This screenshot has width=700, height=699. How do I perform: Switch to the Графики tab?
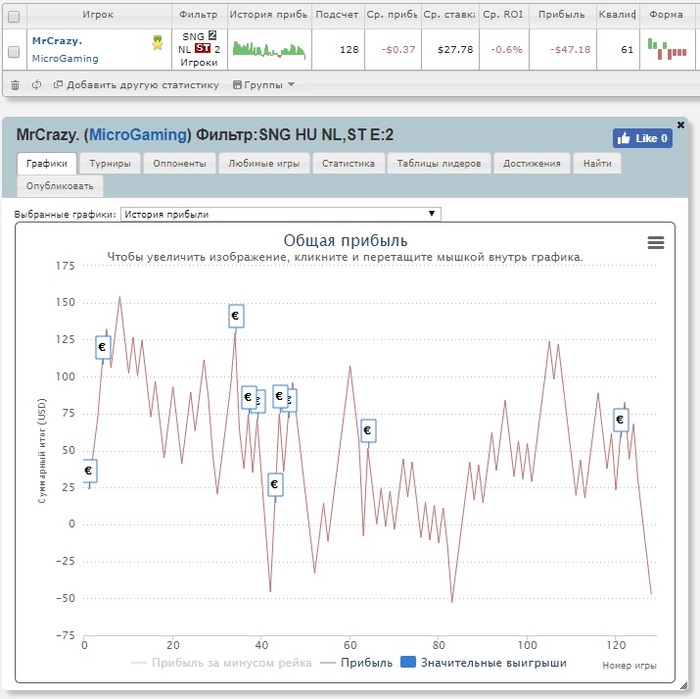tap(47, 163)
